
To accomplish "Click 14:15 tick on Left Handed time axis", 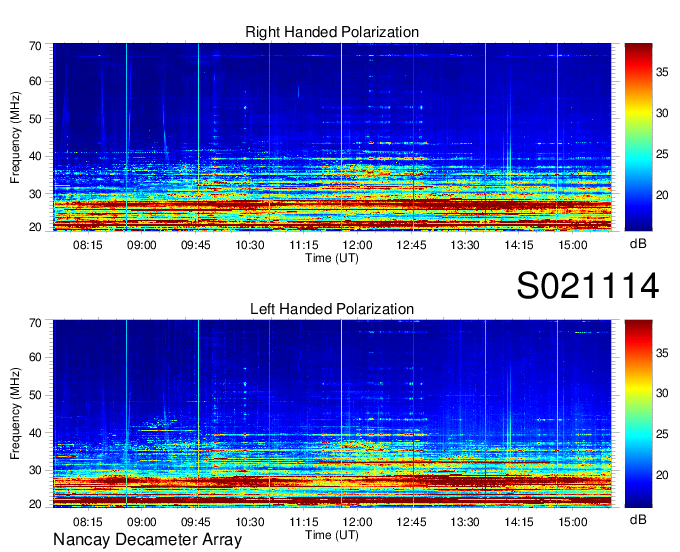I will point(519,521).
